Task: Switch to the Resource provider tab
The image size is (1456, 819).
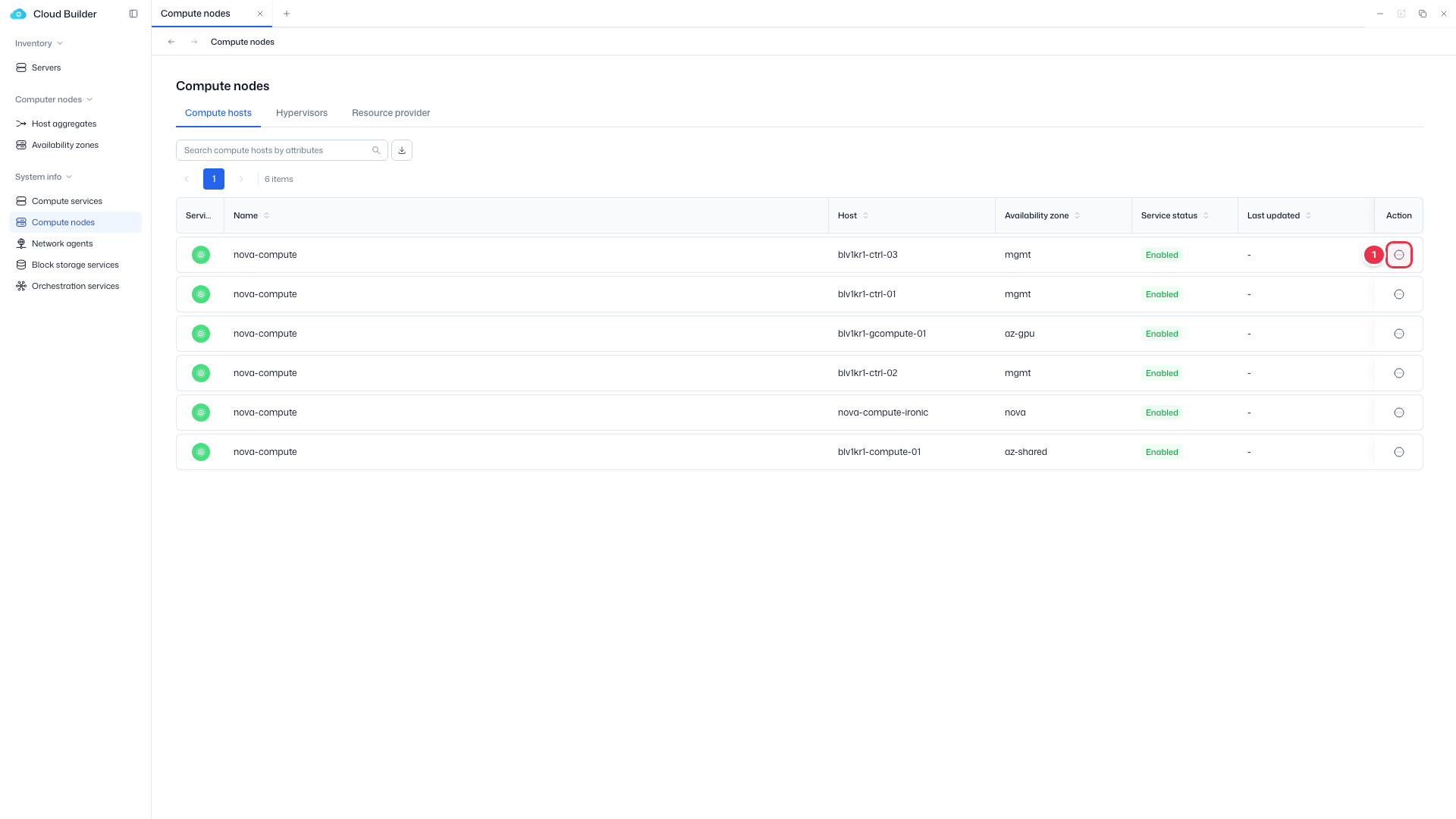Action: 391,113
